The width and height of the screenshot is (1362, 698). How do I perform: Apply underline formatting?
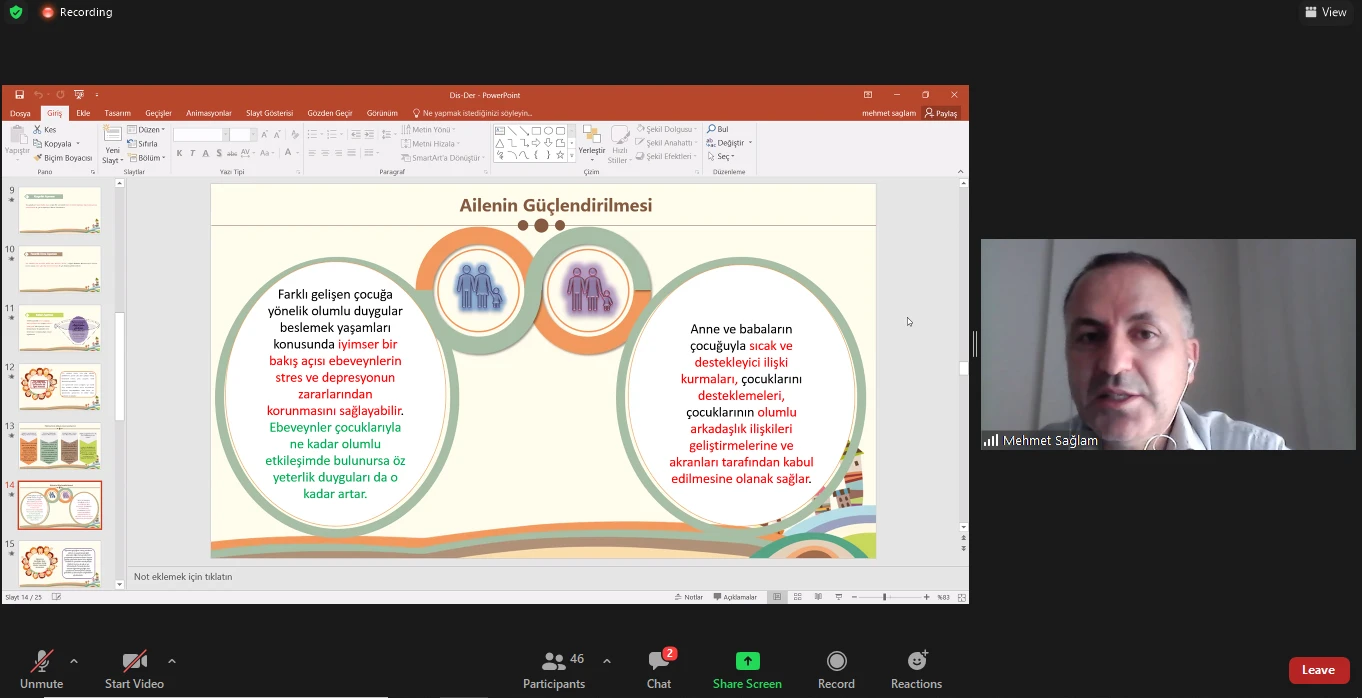click(x=206, y=153)
